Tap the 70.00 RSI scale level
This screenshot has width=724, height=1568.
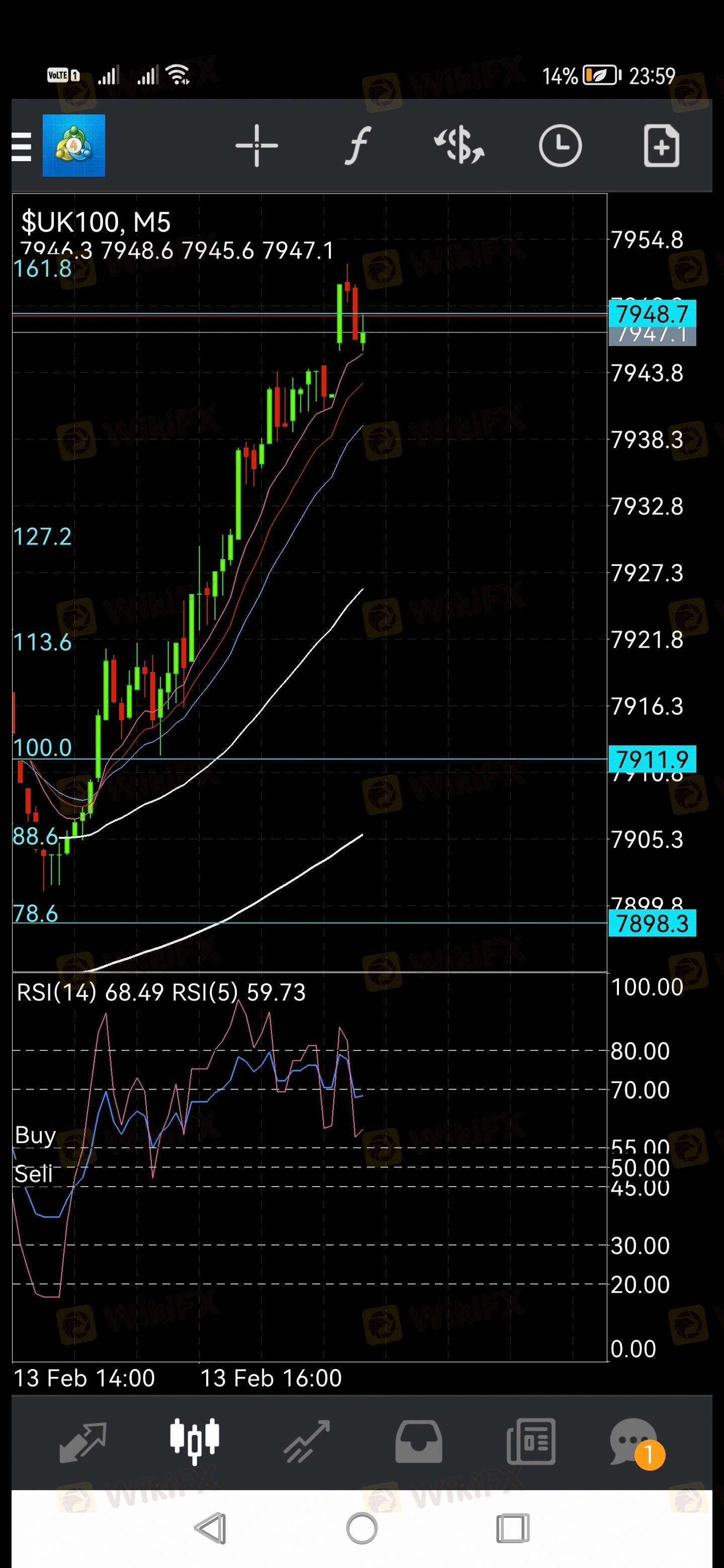pos(640,1090)
